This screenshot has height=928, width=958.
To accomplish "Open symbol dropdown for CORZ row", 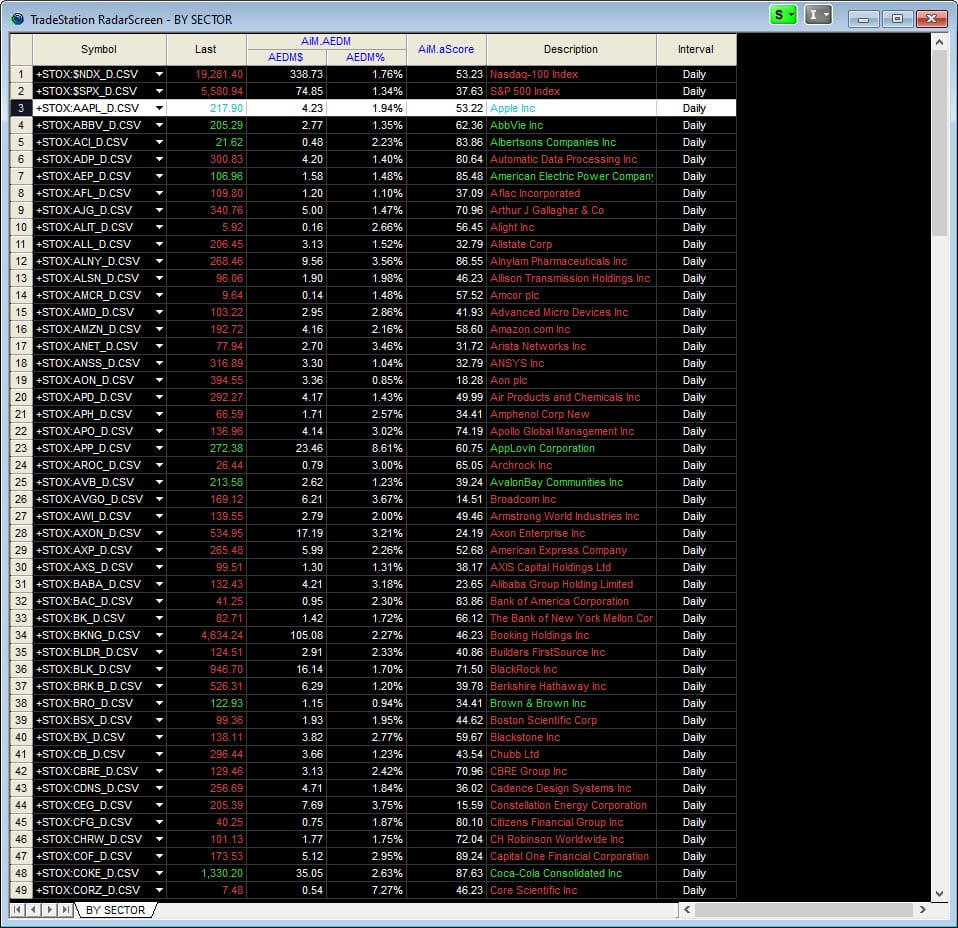I will tap(158, 890).
